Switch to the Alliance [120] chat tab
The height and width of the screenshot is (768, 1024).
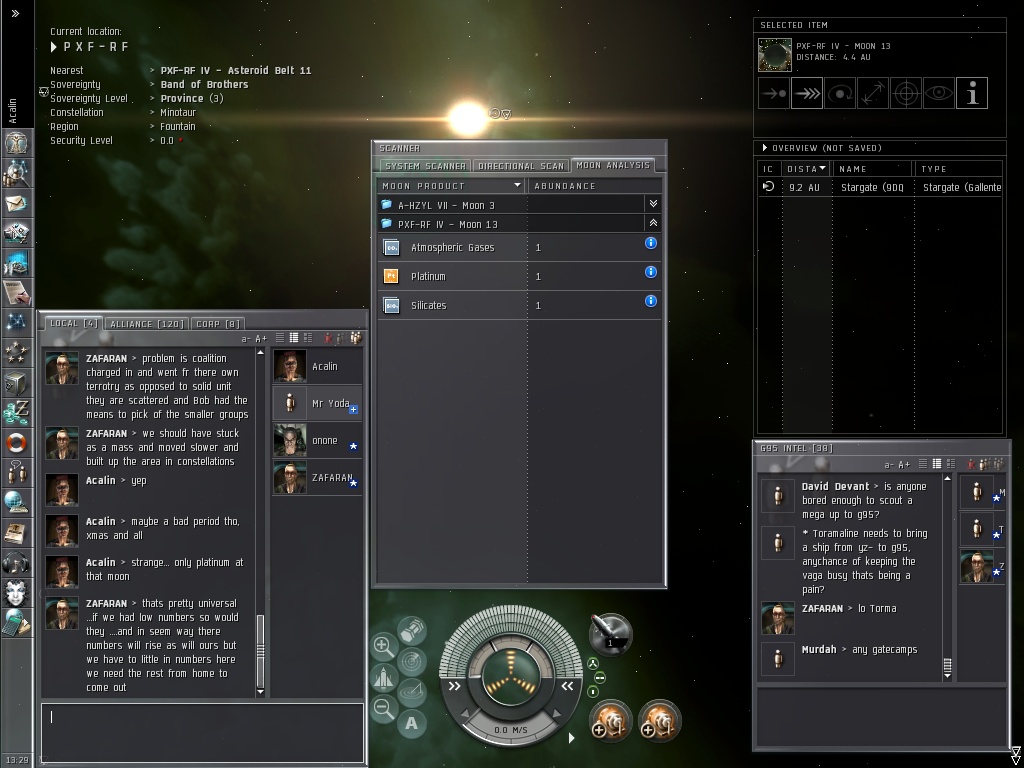[x=147, y=324]
